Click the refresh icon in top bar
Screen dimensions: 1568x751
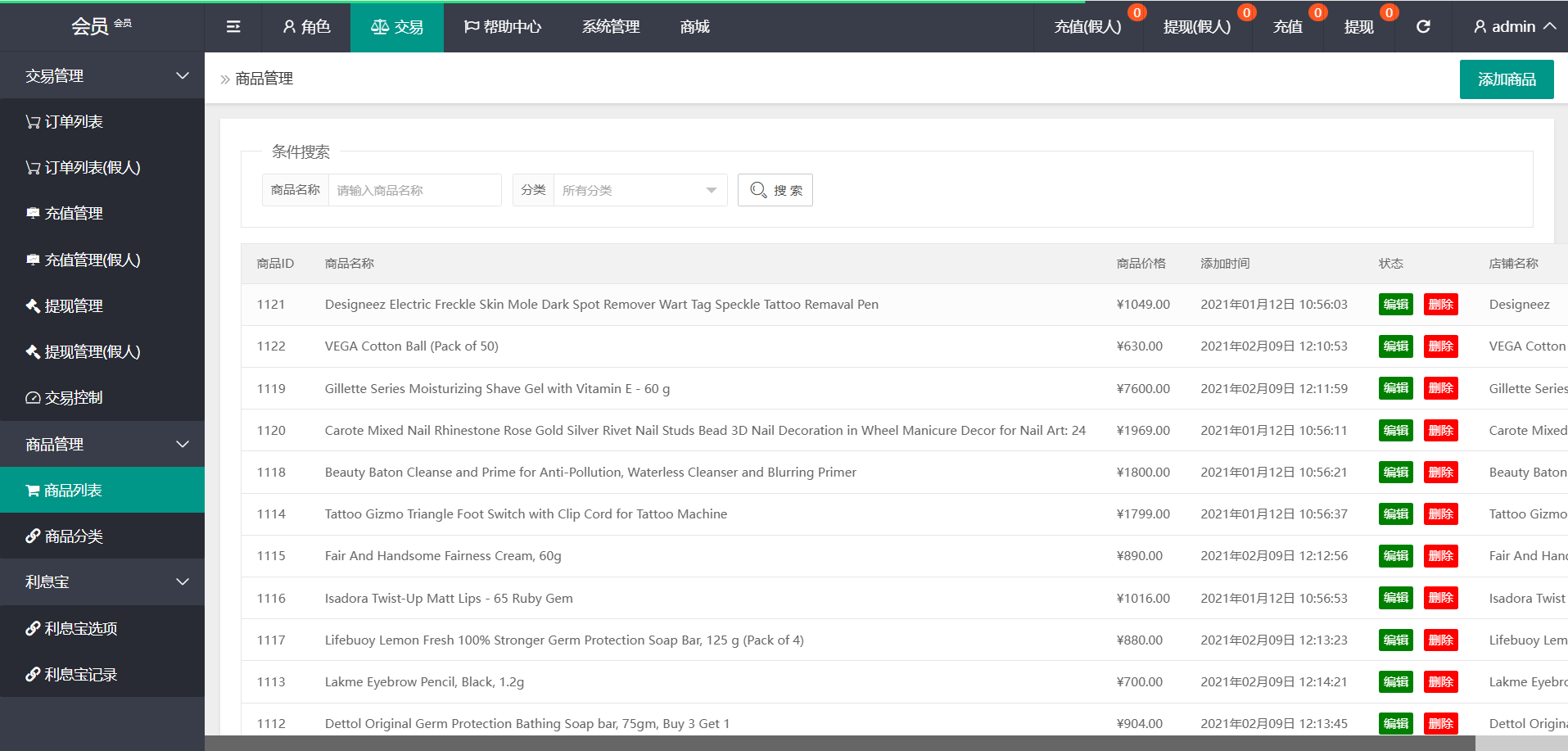[1423, 27]
